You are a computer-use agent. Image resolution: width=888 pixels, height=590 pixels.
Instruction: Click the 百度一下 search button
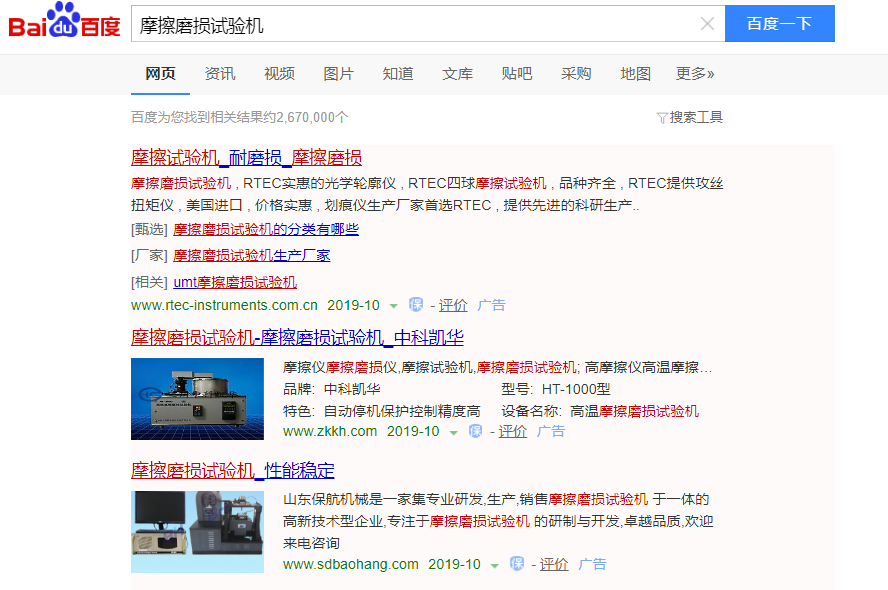point(779,24)
